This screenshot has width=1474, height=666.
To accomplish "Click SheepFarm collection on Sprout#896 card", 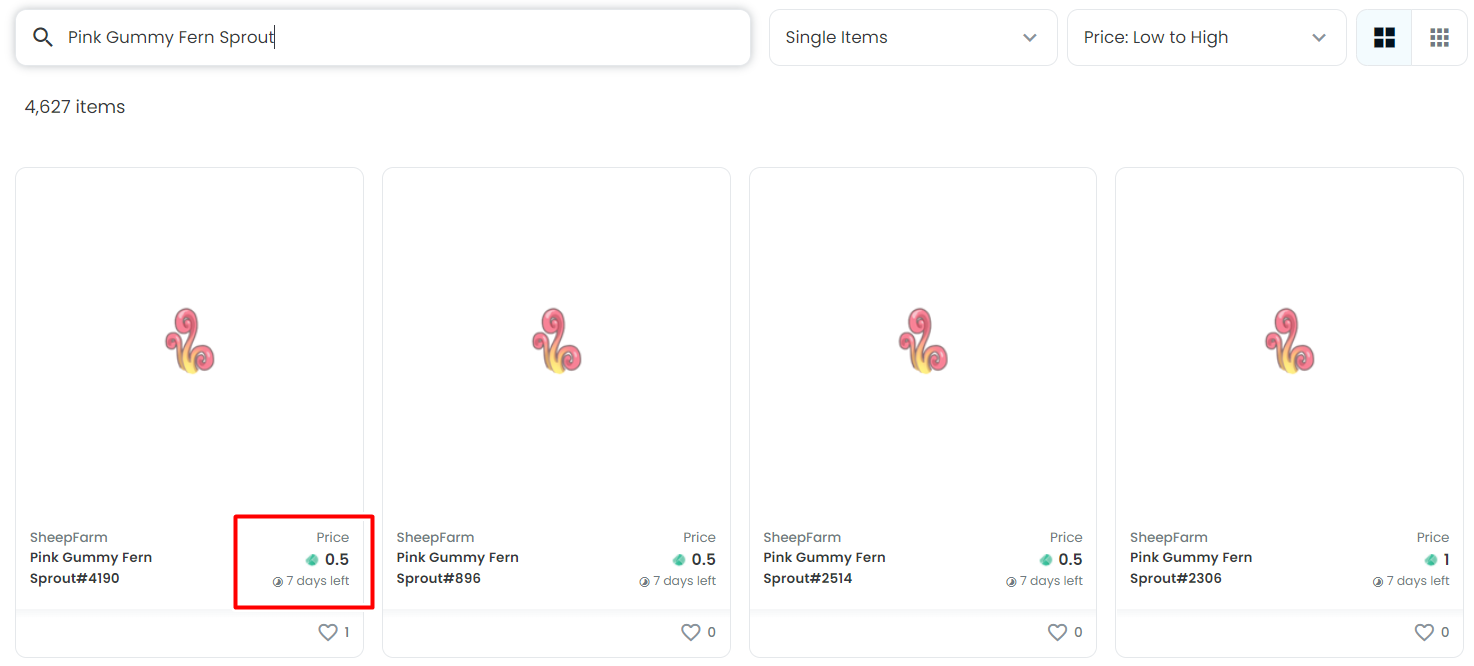I will pos(435,537).
